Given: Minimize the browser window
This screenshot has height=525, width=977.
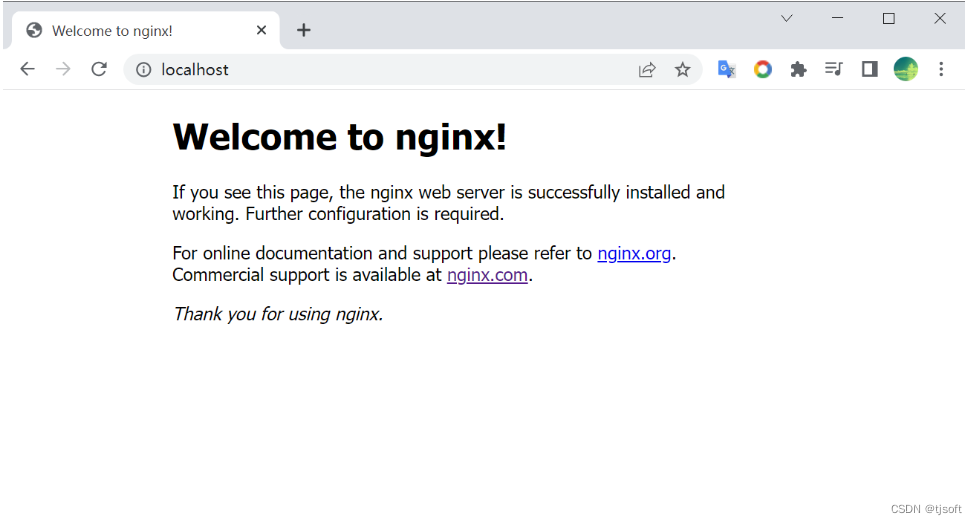Looking at the screenshot, I should pyautogui.click(x=837, y=19).
